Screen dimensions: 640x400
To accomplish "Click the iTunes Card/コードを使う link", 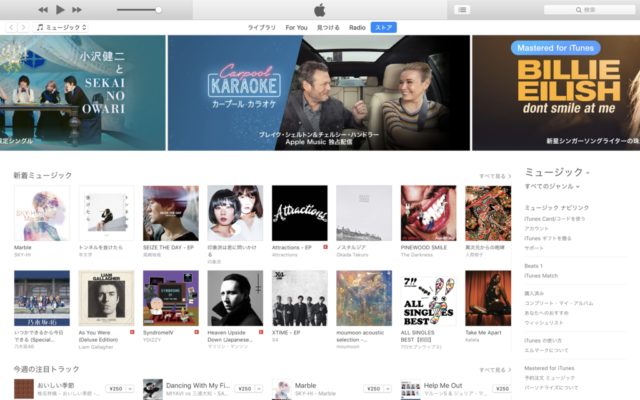I will coord(555,219).
